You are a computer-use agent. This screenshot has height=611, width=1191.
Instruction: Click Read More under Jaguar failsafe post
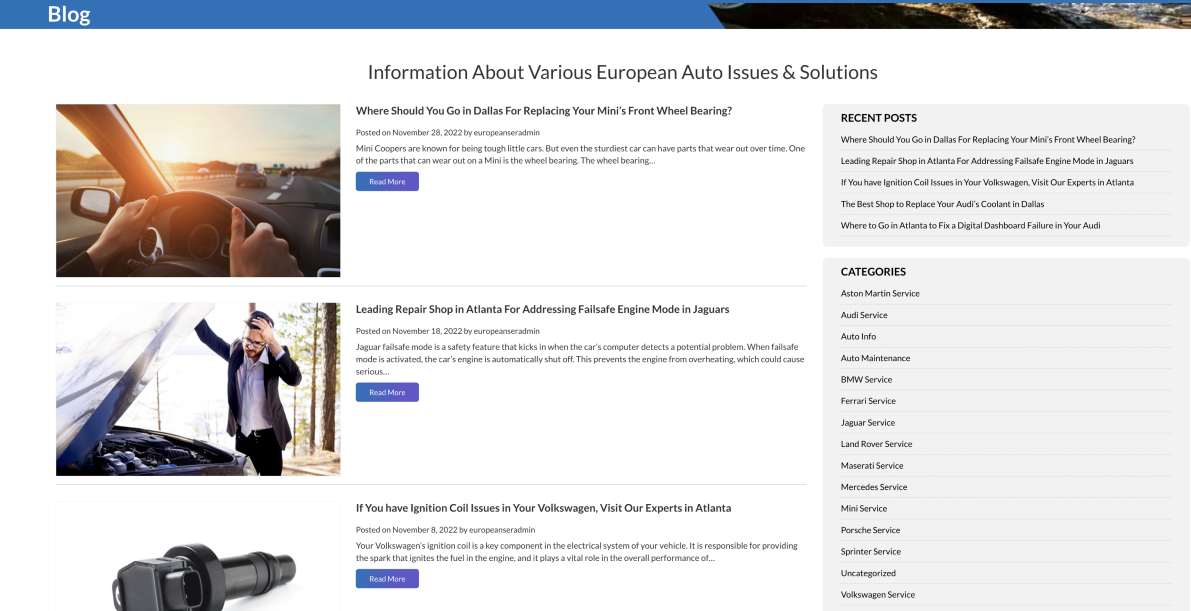pos(387,392)
